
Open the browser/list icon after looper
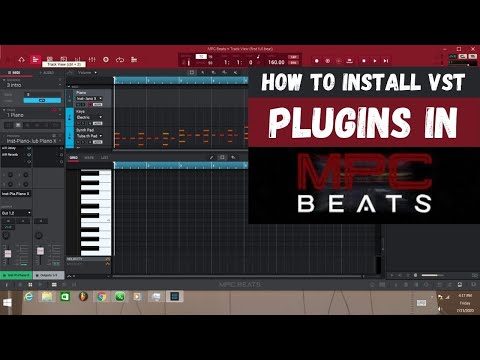coord(134,60)
